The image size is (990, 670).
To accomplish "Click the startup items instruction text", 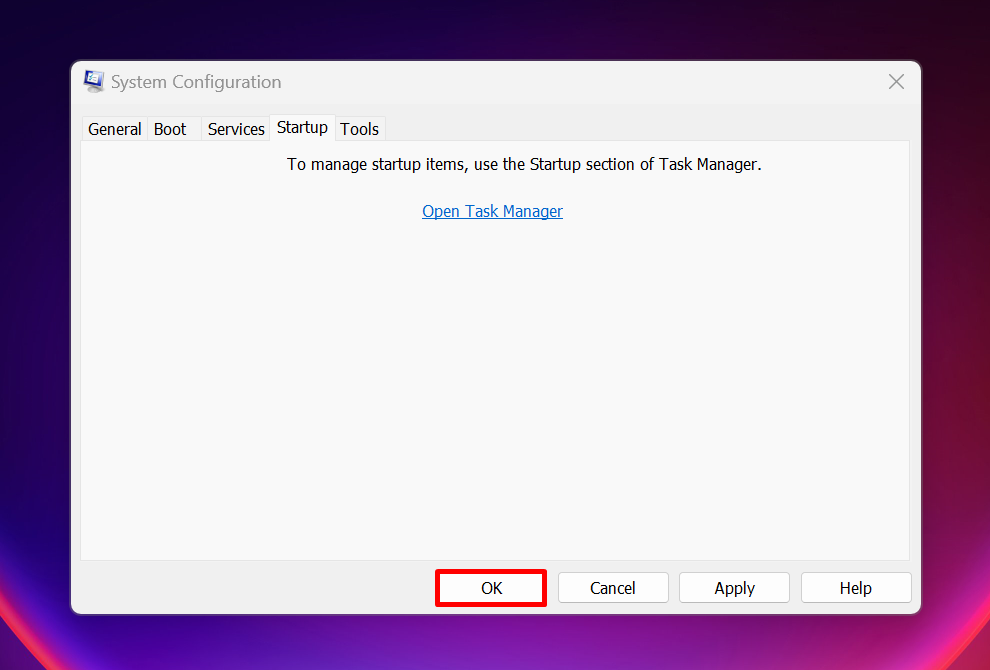I will click(x=524, y=163).
